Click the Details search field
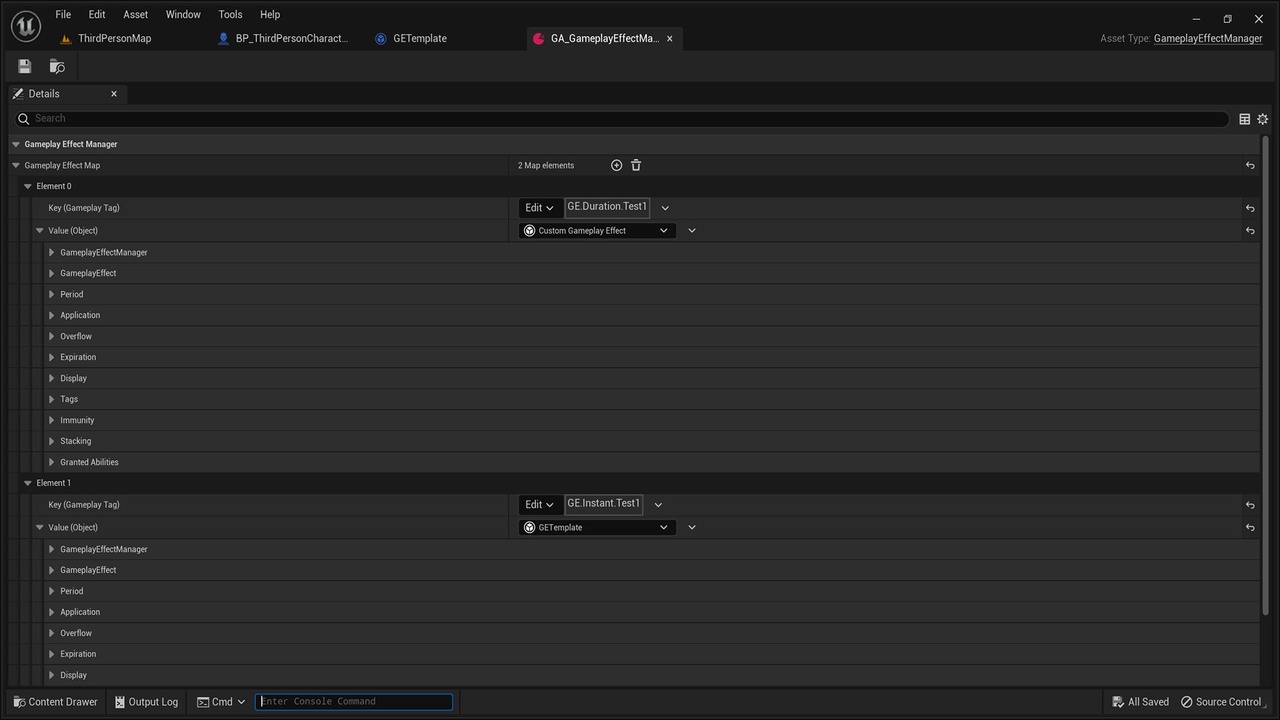Image resolution: width=1280 pixels, height=720 pixels. (620, 119)
